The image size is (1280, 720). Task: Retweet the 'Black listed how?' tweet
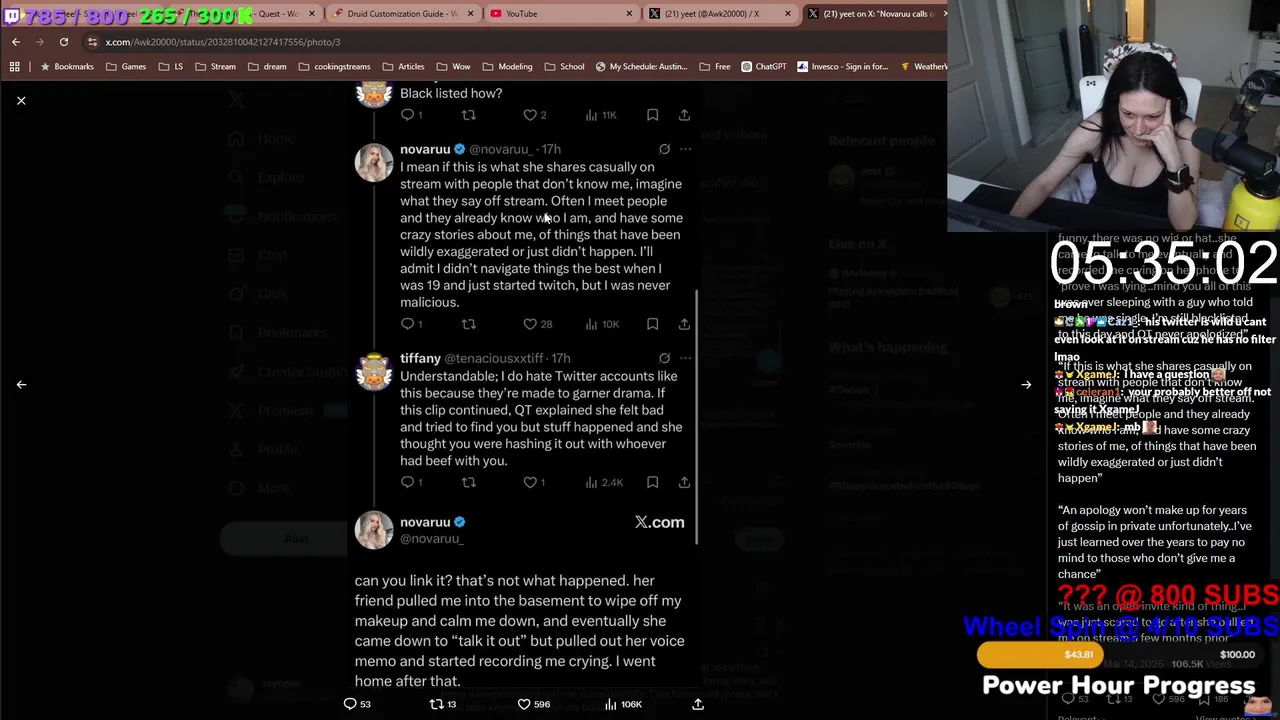tap(468, 115)
